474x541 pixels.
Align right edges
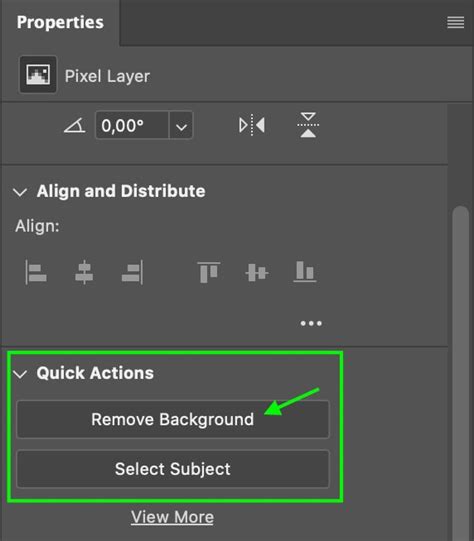pyautogui.click(x=132, y=272)
